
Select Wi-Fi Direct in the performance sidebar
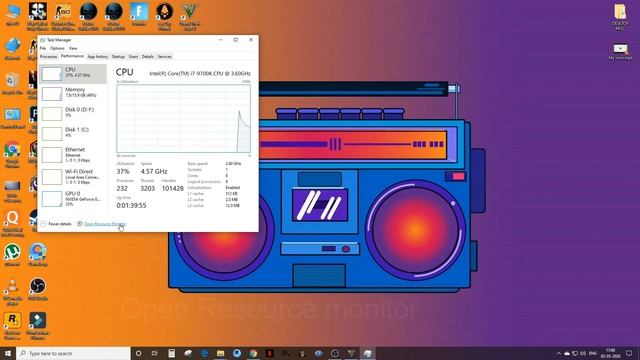[73, 177]
